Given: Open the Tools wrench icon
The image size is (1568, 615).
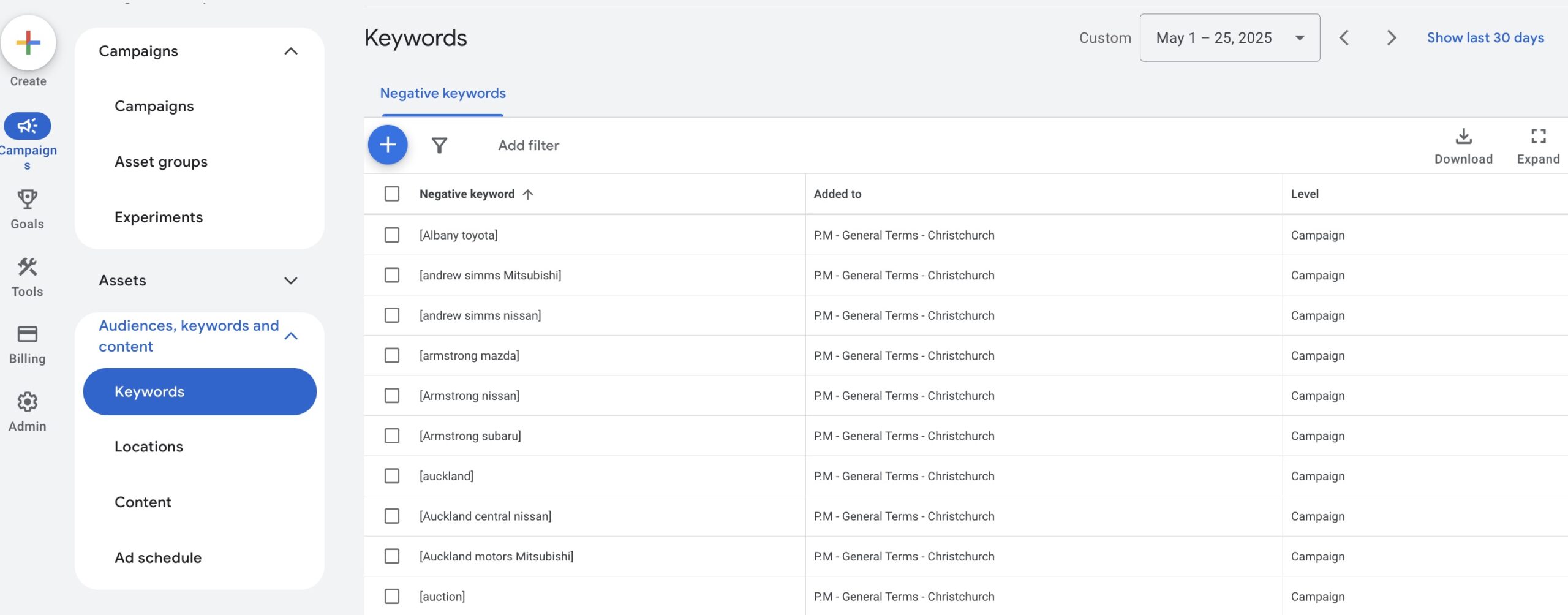Looking at the screenshot, I should (28, 267).
